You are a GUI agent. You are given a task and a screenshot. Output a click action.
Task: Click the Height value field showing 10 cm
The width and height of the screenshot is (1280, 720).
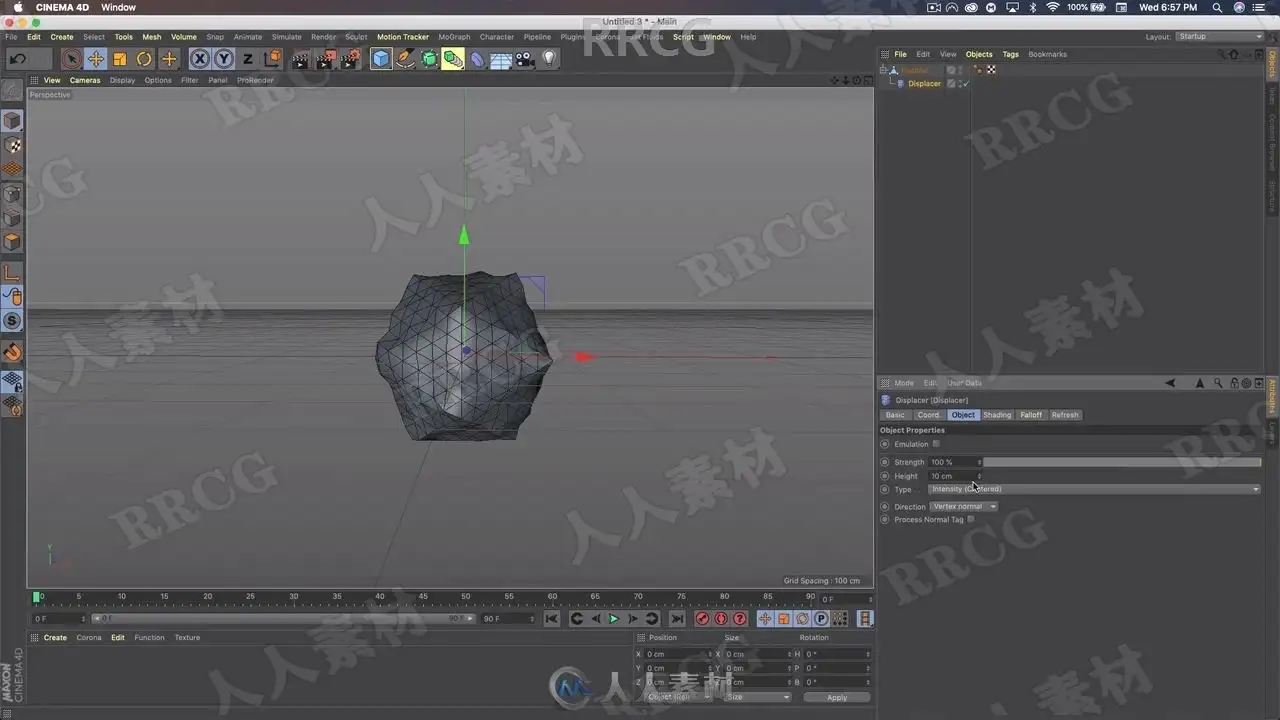click(952, 476)
